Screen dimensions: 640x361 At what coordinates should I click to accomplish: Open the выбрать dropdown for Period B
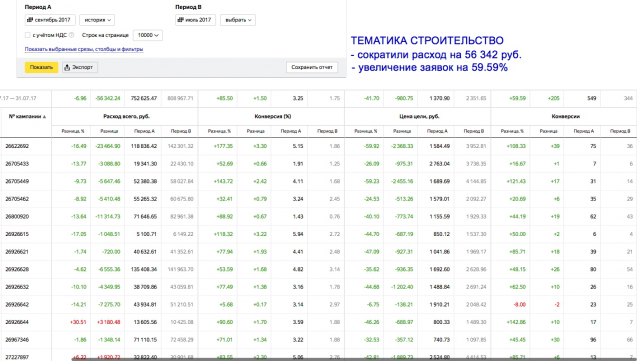(x=238, y=20)
